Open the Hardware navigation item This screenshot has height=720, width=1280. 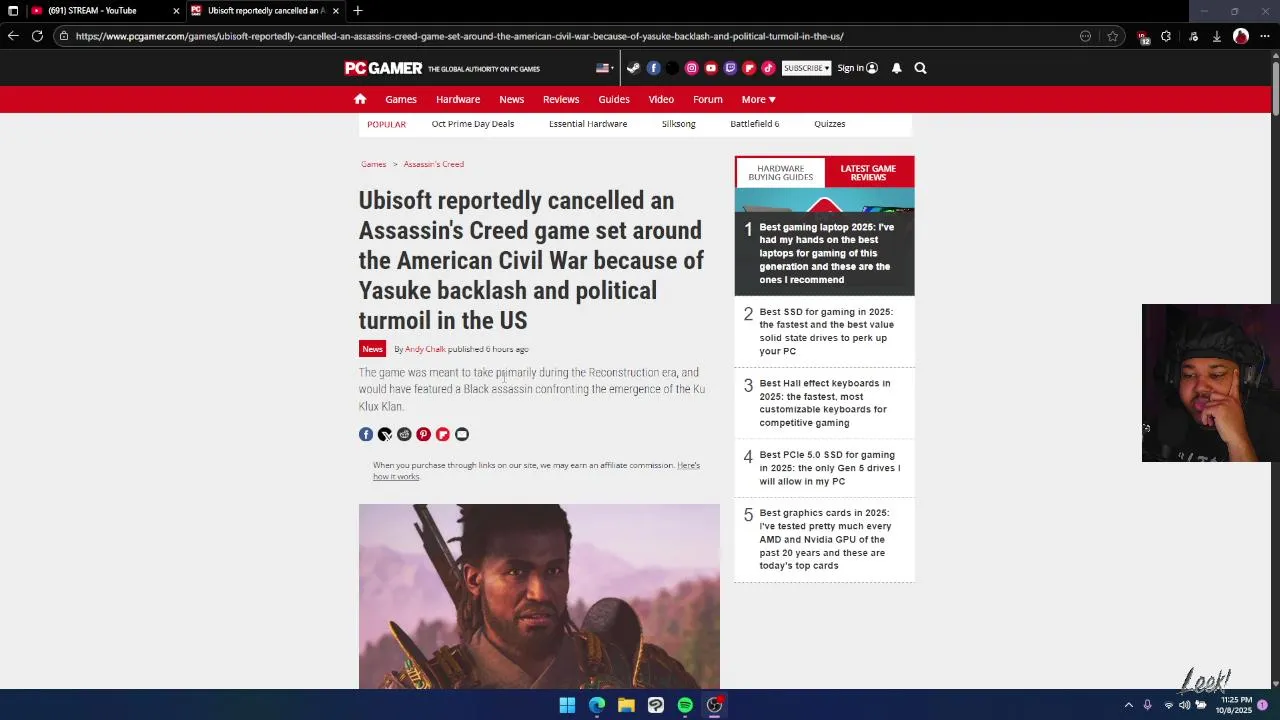pos(458,99)
